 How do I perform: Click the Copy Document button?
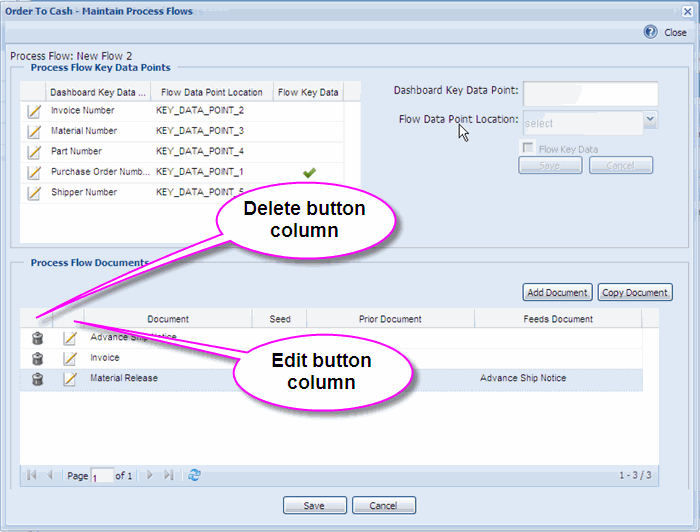click(635, 293)
